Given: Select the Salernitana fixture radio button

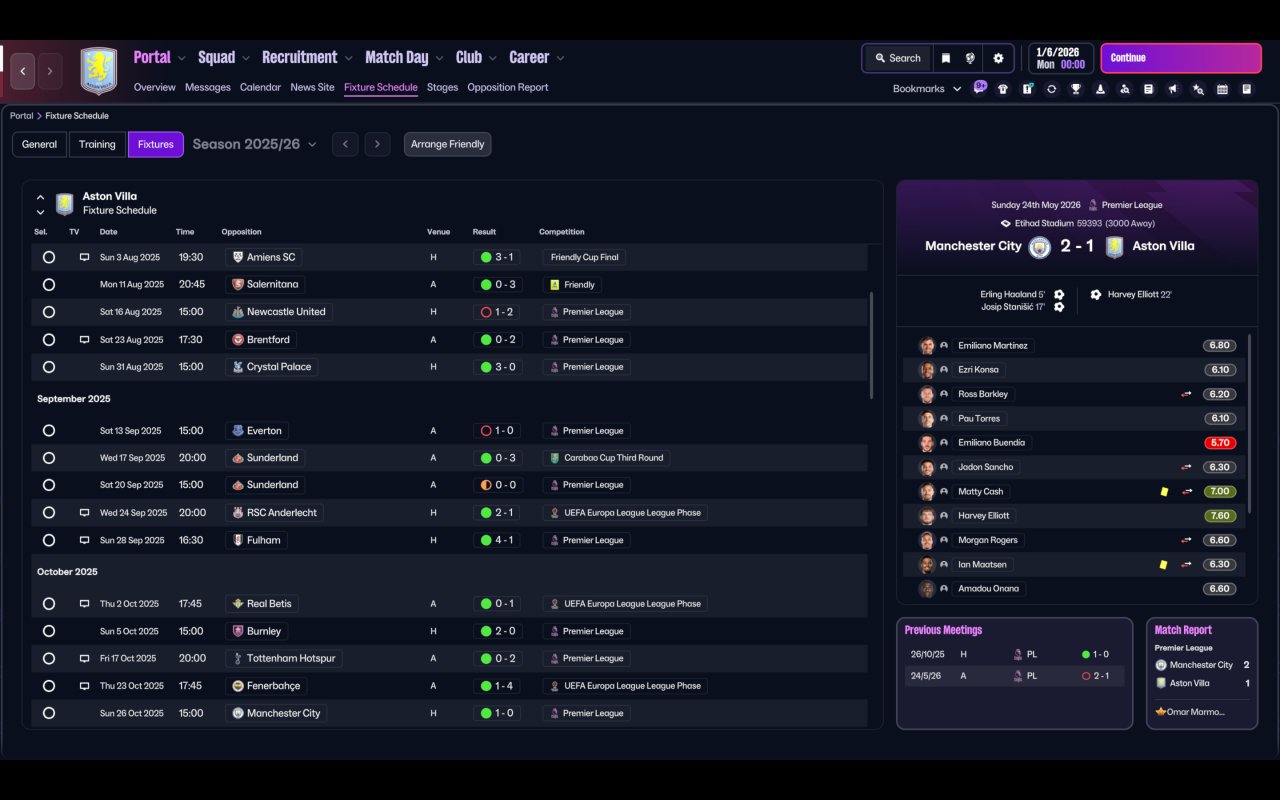Looking at the screenshot, I should [48, 285].
